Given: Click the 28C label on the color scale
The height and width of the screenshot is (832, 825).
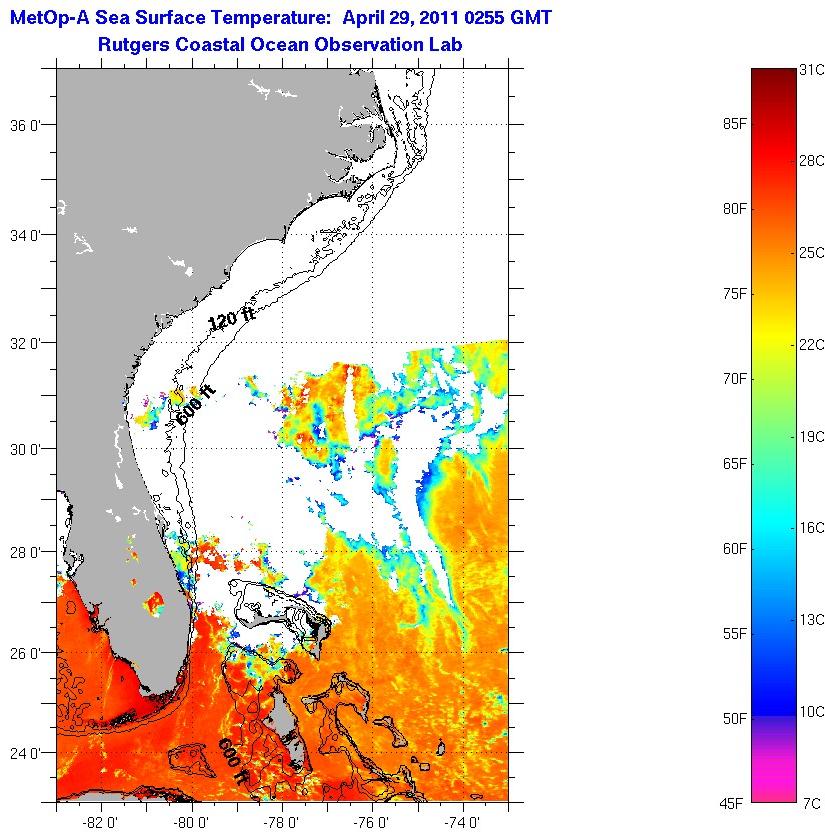Looking at the screenshot, I should [811, 161].
